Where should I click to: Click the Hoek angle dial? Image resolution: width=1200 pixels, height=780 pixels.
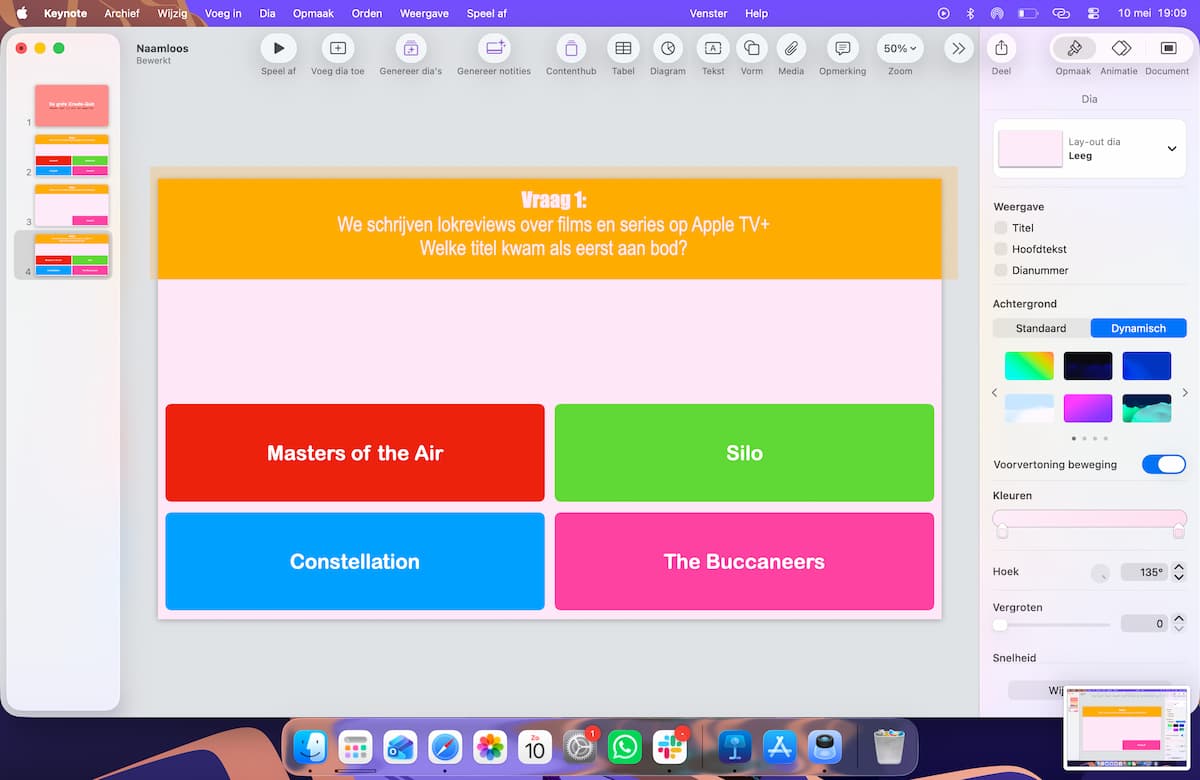[x=1100, y=573]
